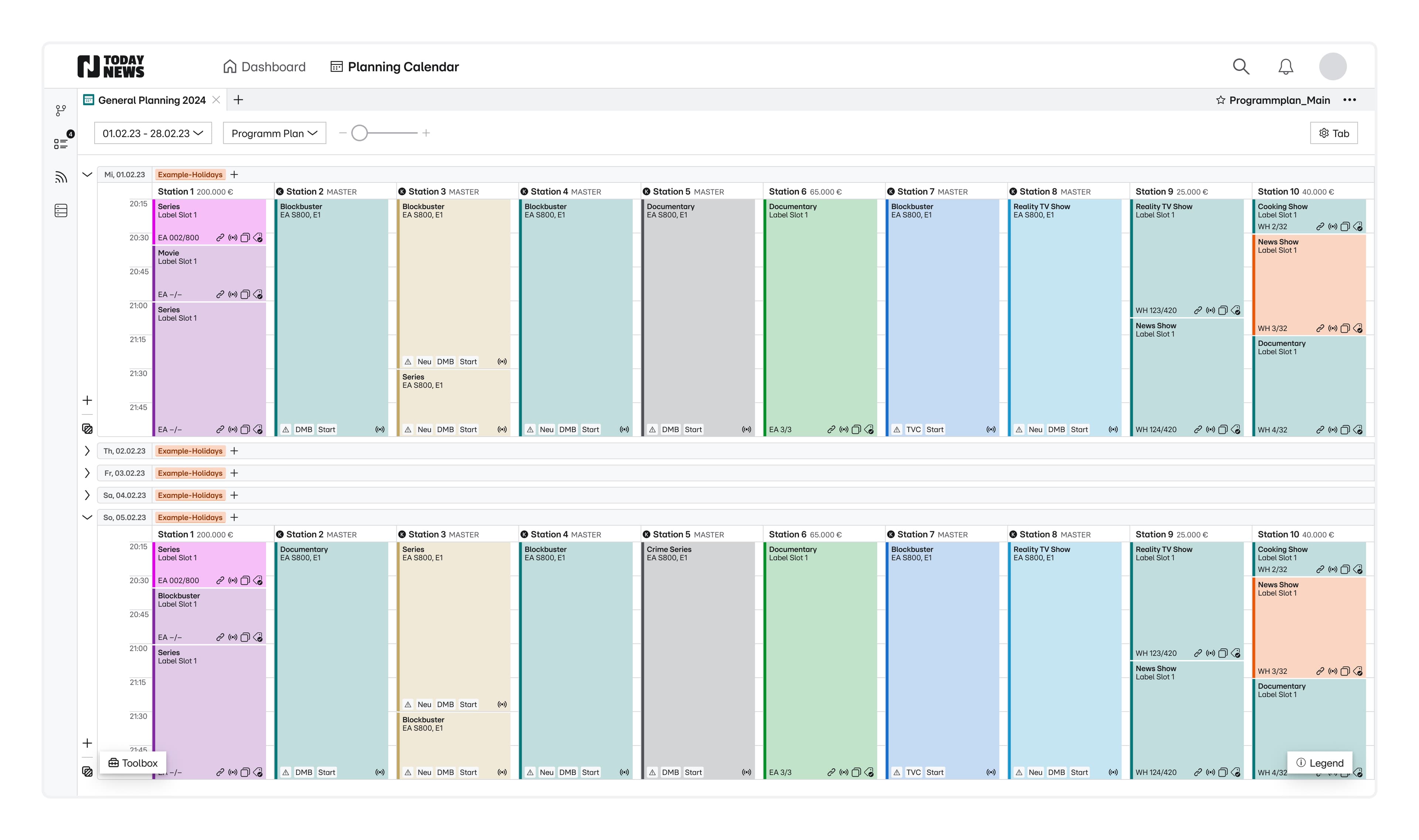Open the date range 01.02.23 - 28.02.23 dropdown
This screenshot has height=840, width=1419.
click(153, 133)
